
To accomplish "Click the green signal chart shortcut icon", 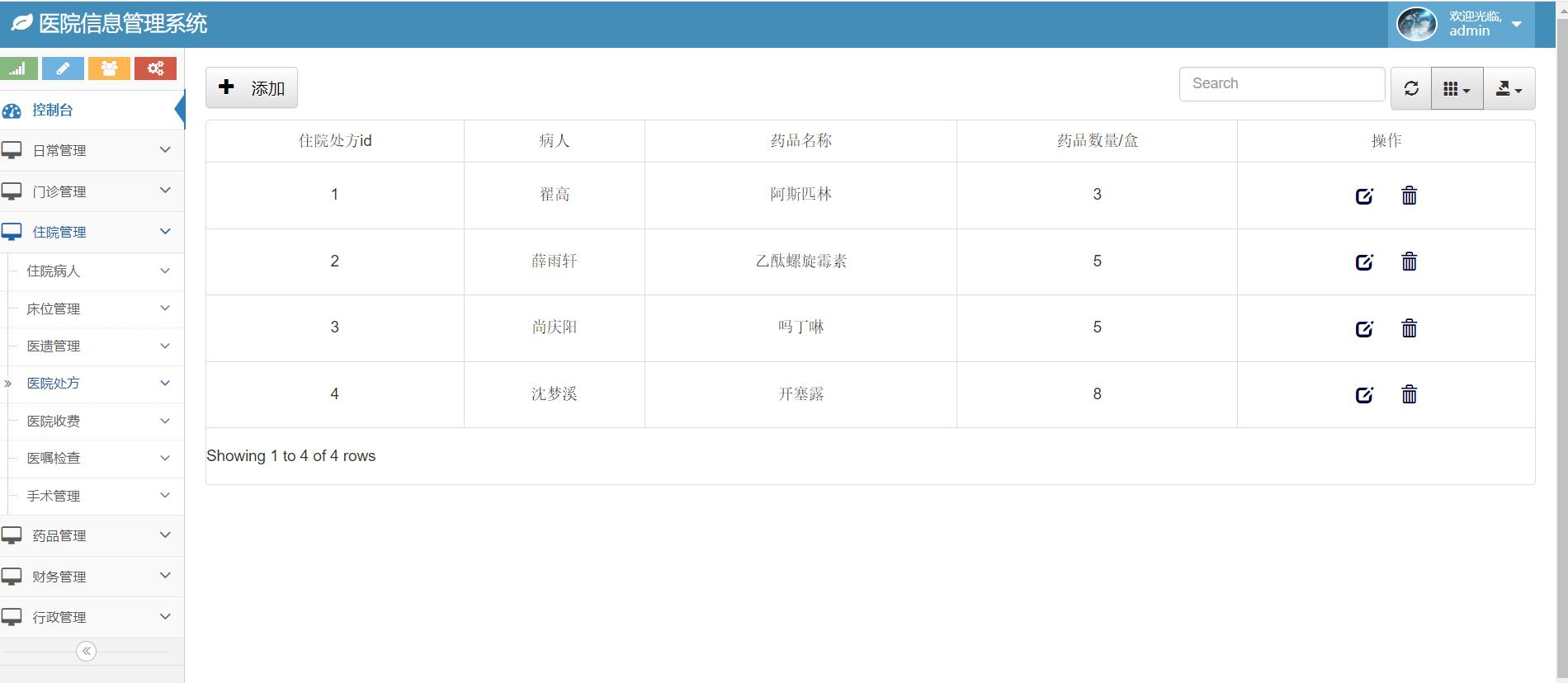I will coord(18,68).
